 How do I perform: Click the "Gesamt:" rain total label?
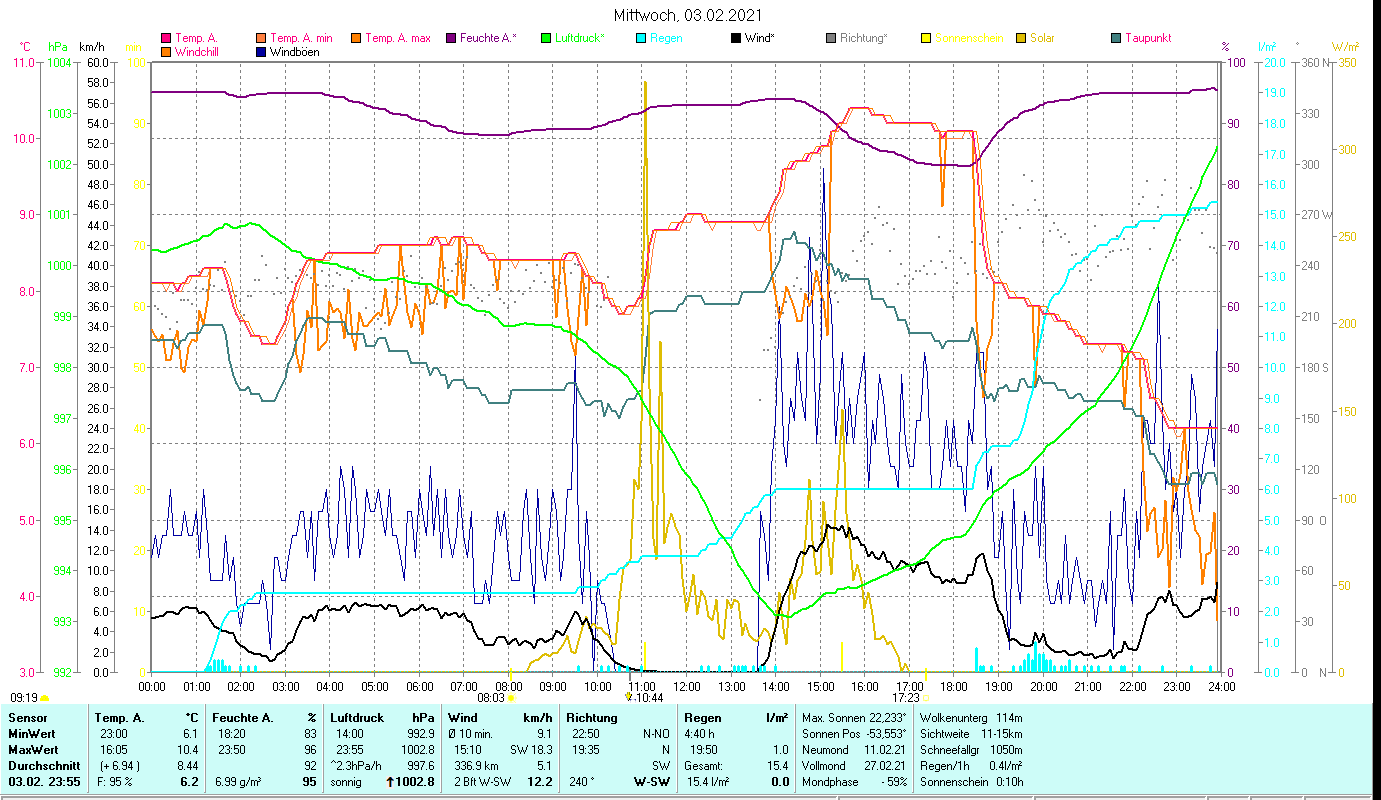click(x=704, y=765)
